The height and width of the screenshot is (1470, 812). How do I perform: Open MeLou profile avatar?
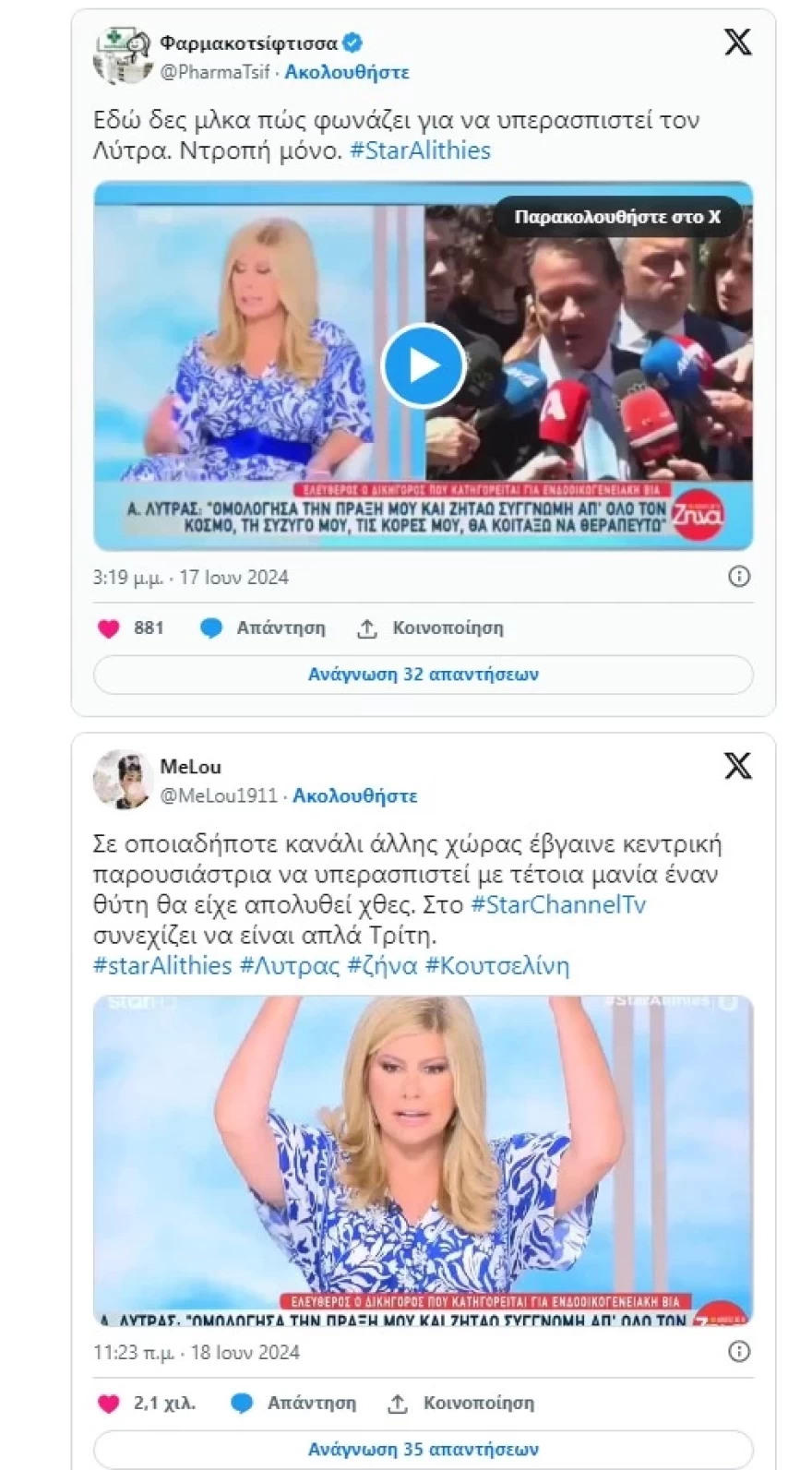click(123, 779)
